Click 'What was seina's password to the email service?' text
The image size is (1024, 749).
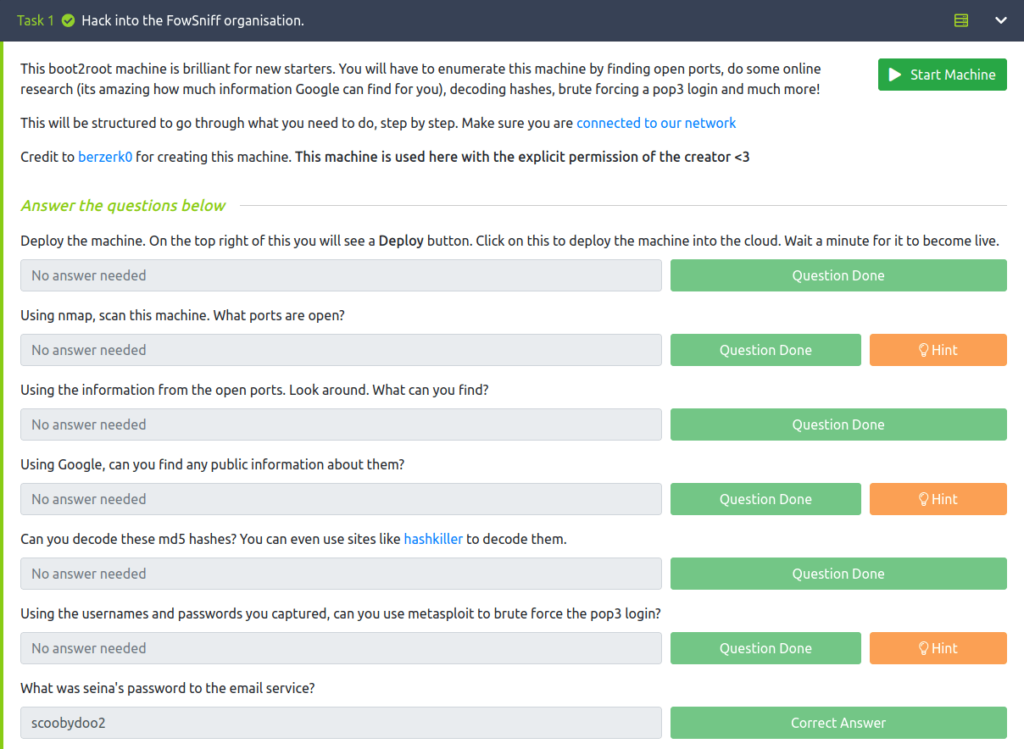pos(167,688)
